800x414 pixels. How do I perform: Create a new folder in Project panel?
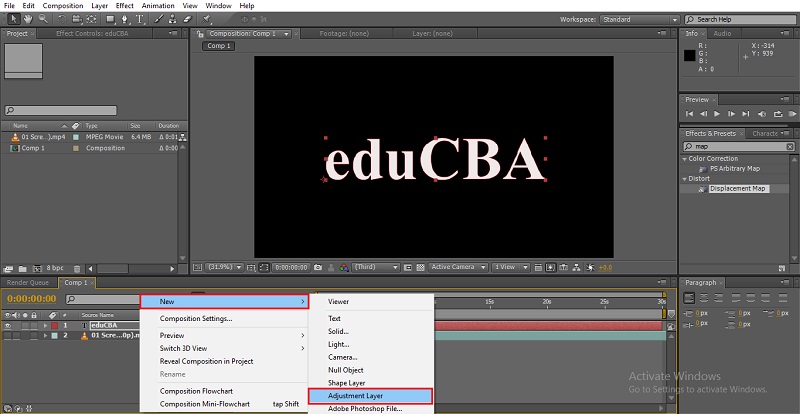click(22, 269)
